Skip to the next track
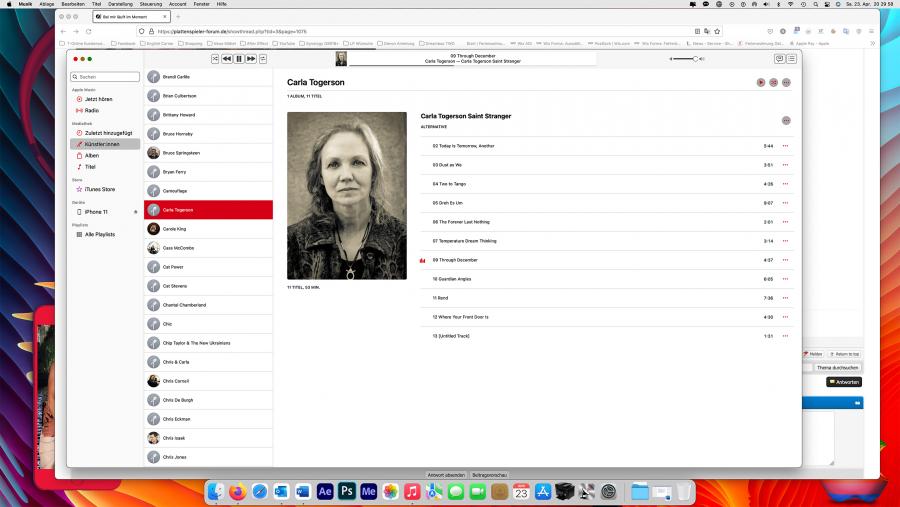Viewport: 900px width, 507px height. pyautogui.click(x=251, y=59)
